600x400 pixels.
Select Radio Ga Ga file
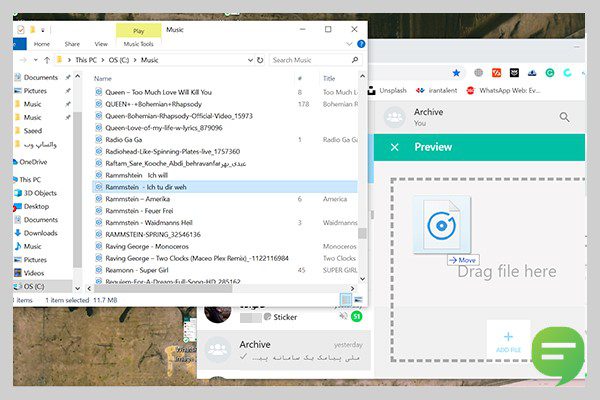point(124,140)
